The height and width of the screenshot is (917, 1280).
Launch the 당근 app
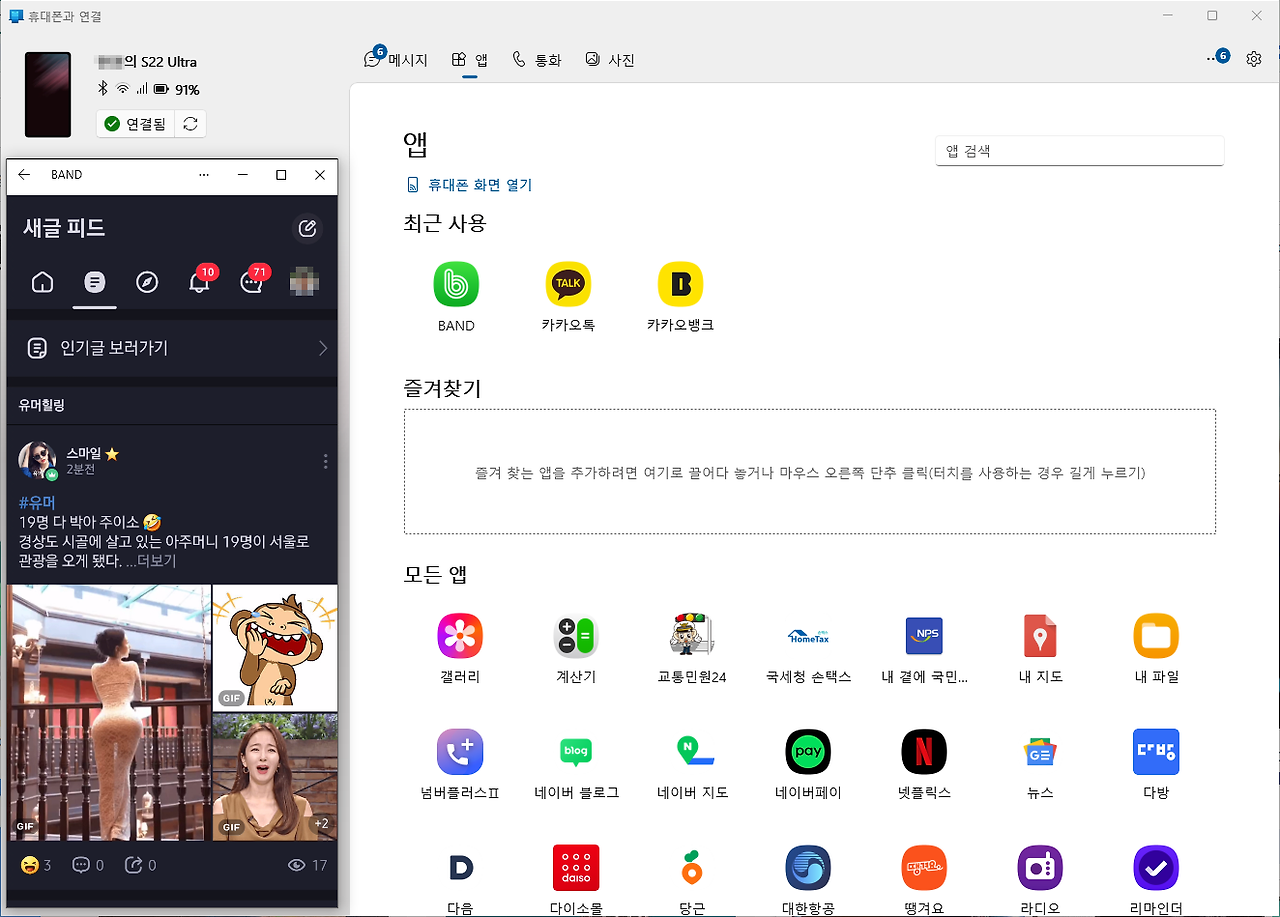(692, 868)
